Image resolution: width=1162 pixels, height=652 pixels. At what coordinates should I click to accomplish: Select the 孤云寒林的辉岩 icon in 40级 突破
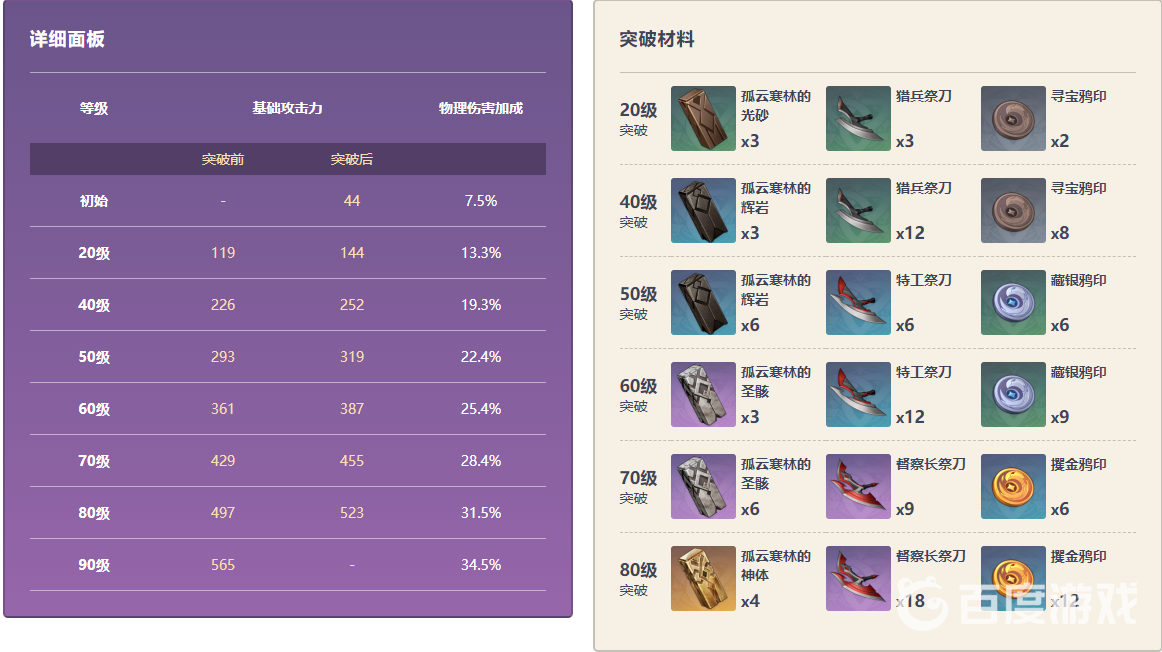pos(703,211)
